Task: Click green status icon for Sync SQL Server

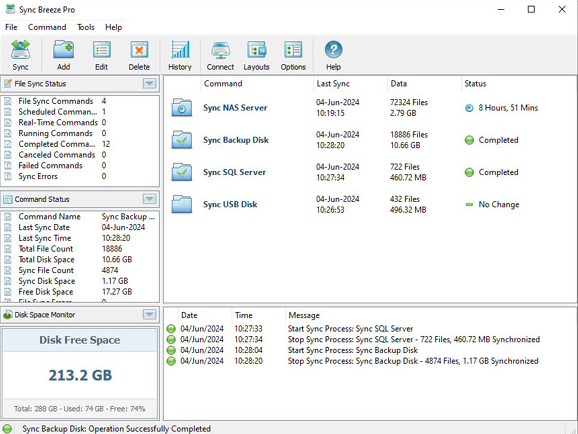Action: pyautogui.click(x=469, y=172)
